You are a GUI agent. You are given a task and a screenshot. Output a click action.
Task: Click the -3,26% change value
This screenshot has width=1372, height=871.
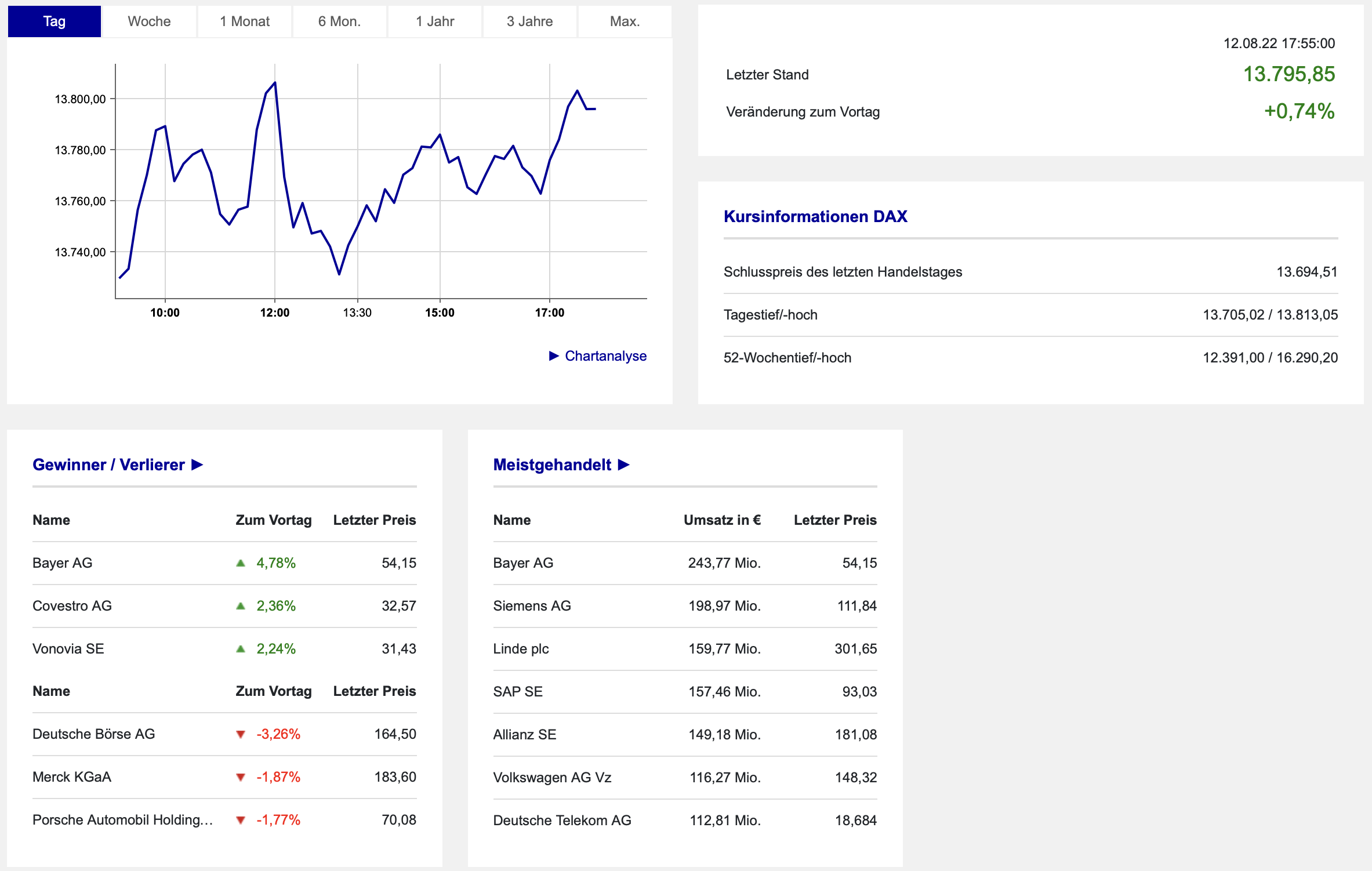(x=278, y=734)
